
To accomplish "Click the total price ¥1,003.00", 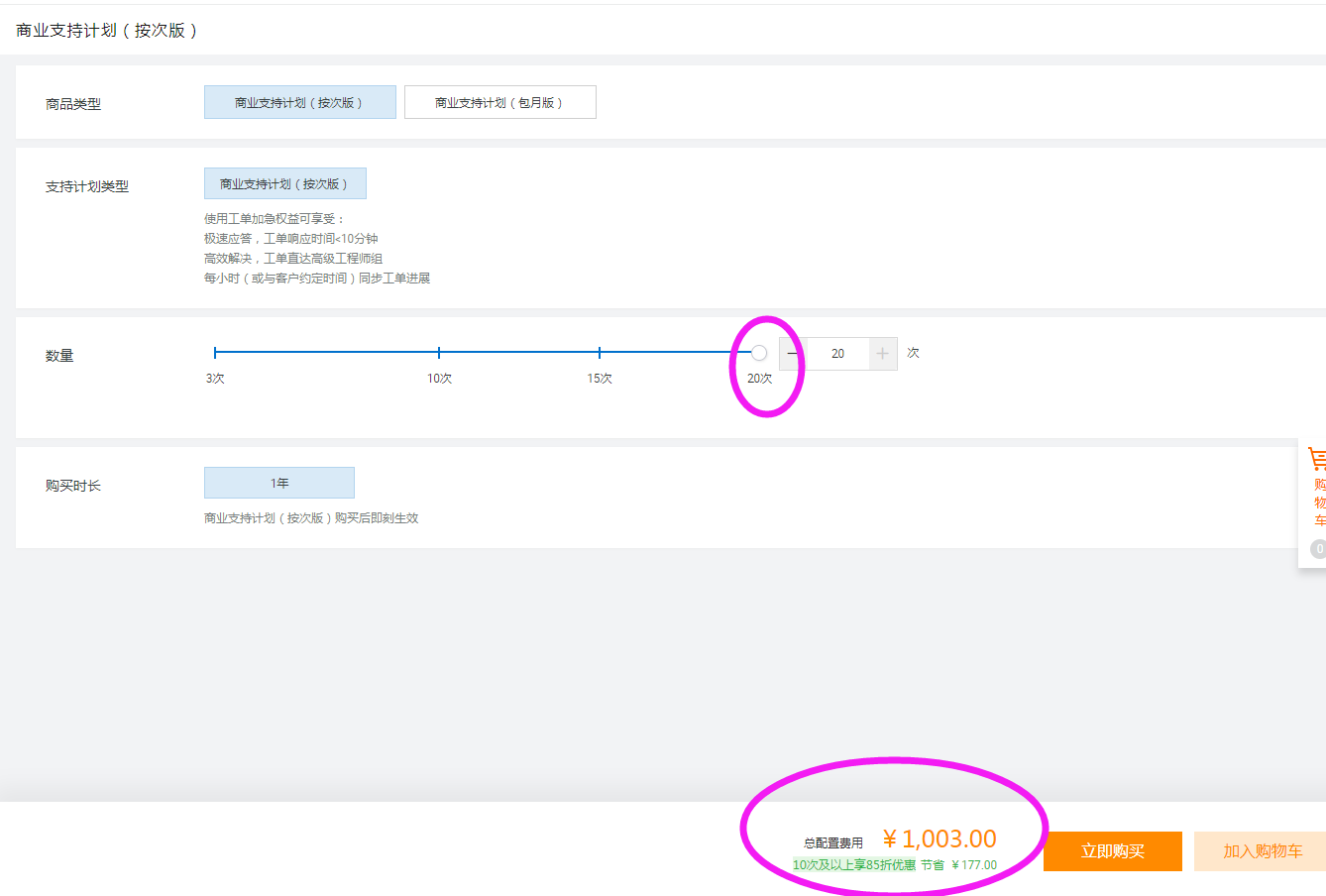I will pos(939,840).
